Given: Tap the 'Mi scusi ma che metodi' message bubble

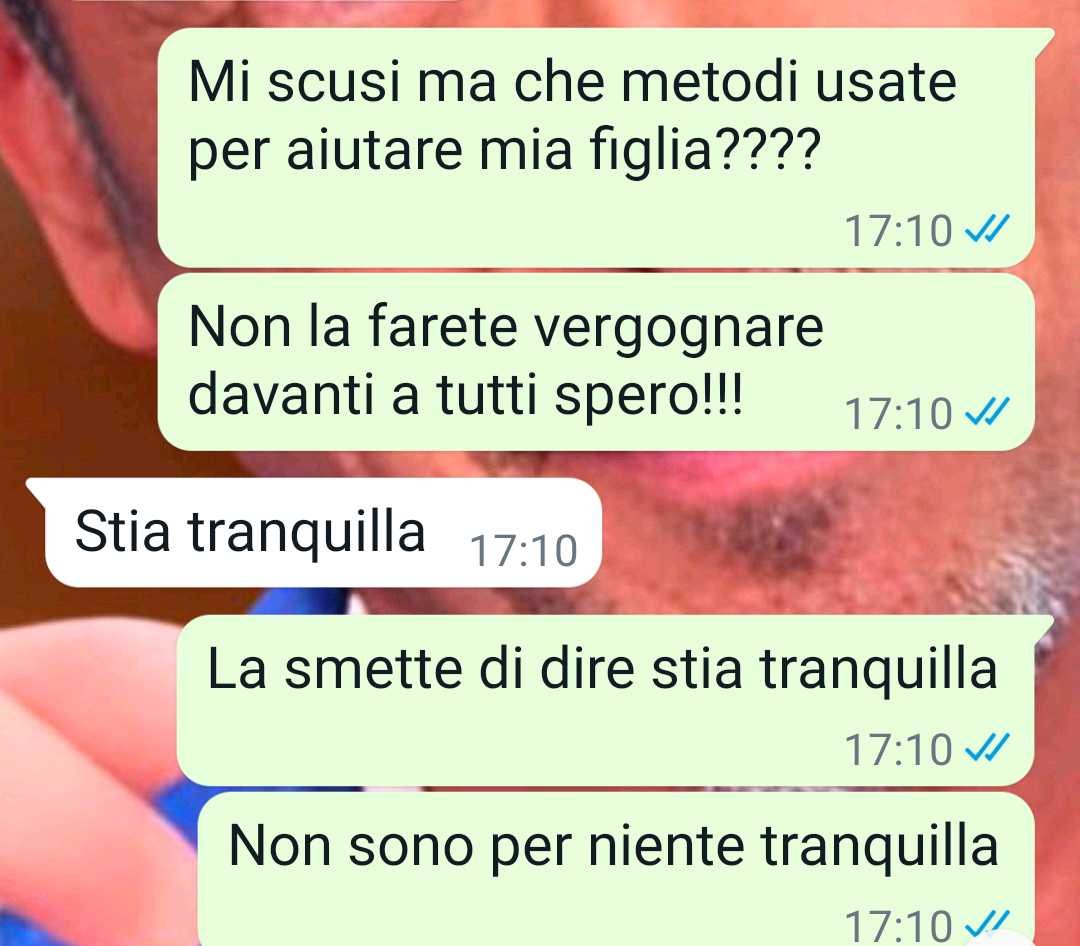Looking at the screenshot, I should tap(596, 147).
